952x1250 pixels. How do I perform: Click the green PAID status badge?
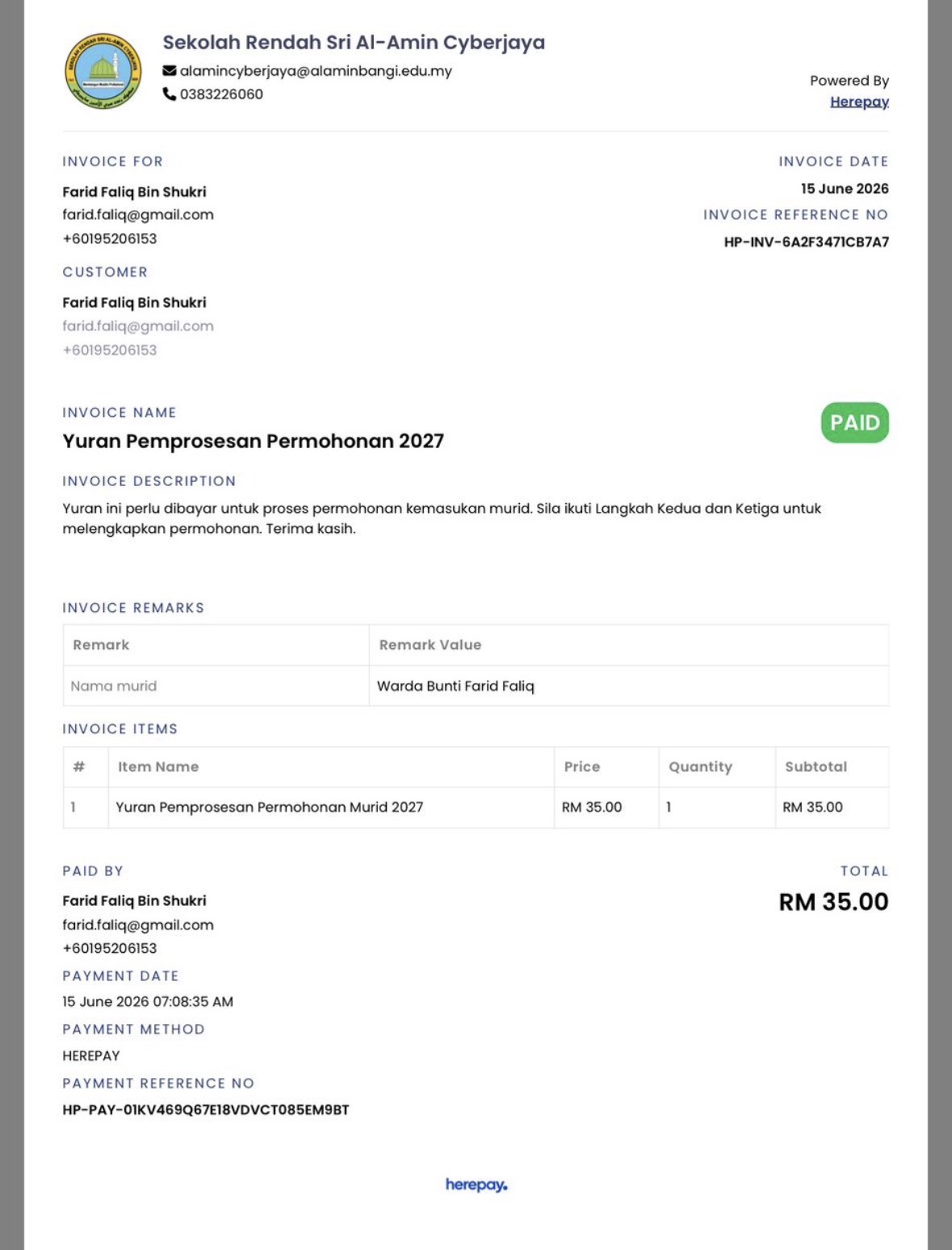[x=855, y=422]
